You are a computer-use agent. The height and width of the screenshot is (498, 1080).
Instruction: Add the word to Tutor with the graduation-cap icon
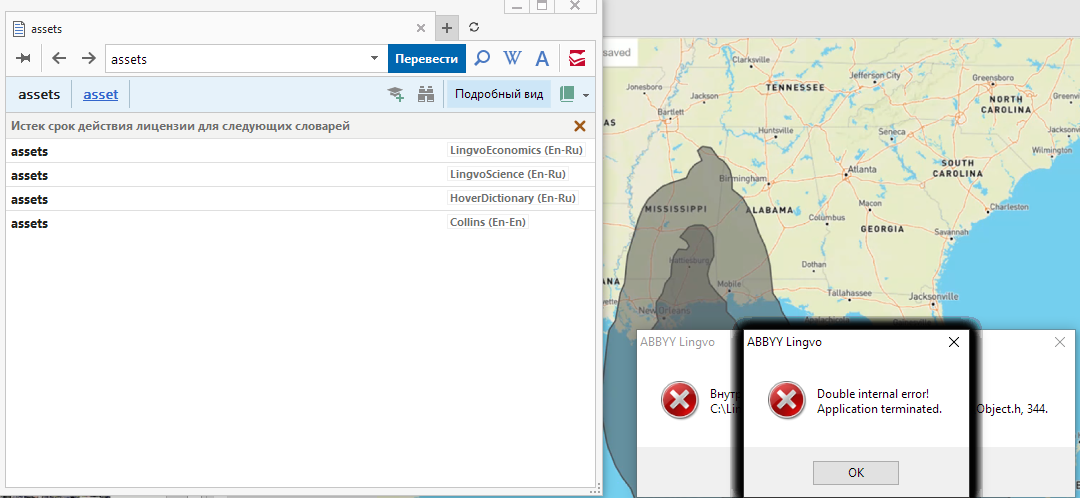[395, 94]
